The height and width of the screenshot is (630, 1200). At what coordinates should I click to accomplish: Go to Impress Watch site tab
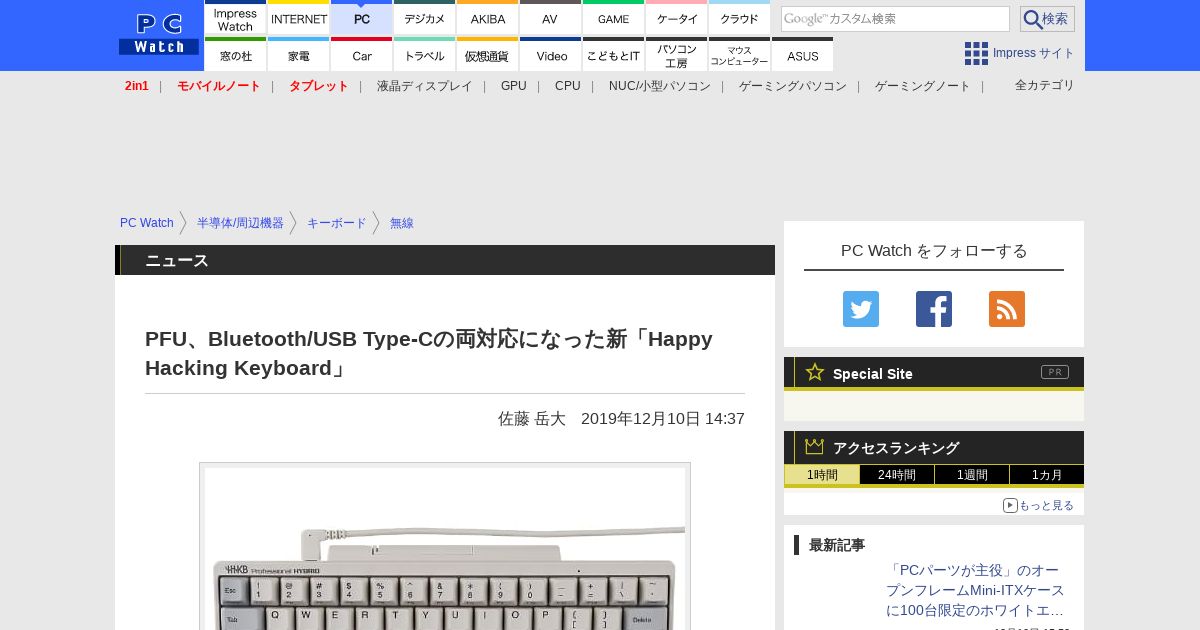point(236,17)
